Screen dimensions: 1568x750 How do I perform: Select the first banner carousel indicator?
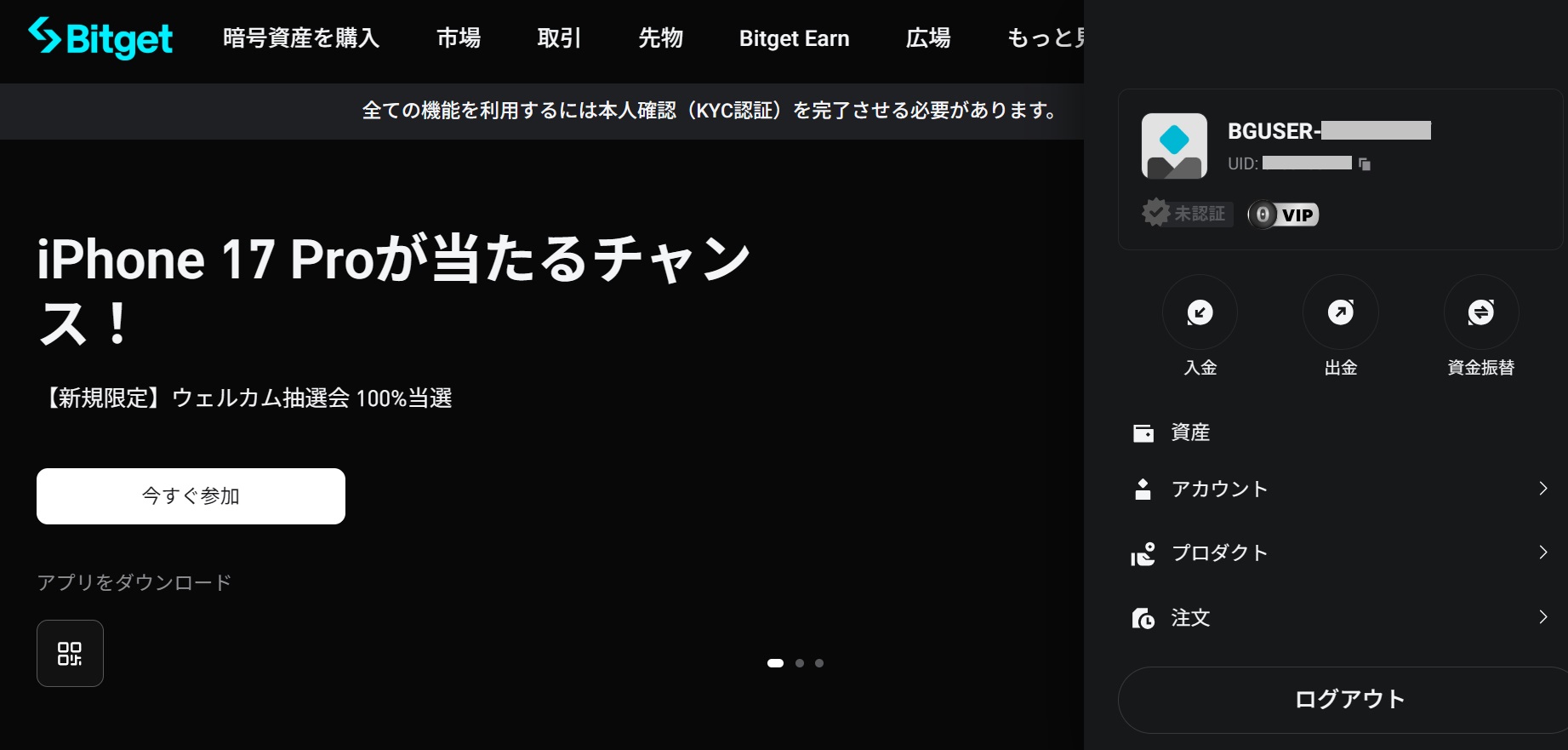pyautogui.click(x=775, y=663)
